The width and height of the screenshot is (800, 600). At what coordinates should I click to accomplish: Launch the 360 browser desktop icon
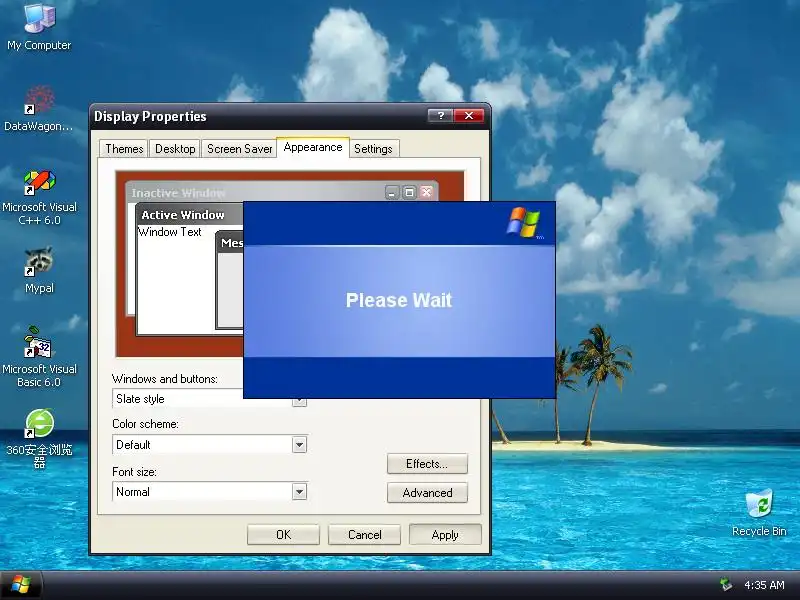39,439
